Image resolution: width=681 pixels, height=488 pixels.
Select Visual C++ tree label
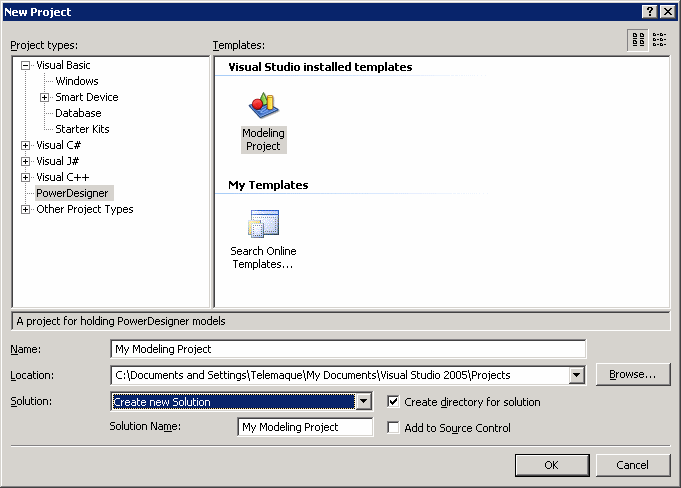(63, 177)
